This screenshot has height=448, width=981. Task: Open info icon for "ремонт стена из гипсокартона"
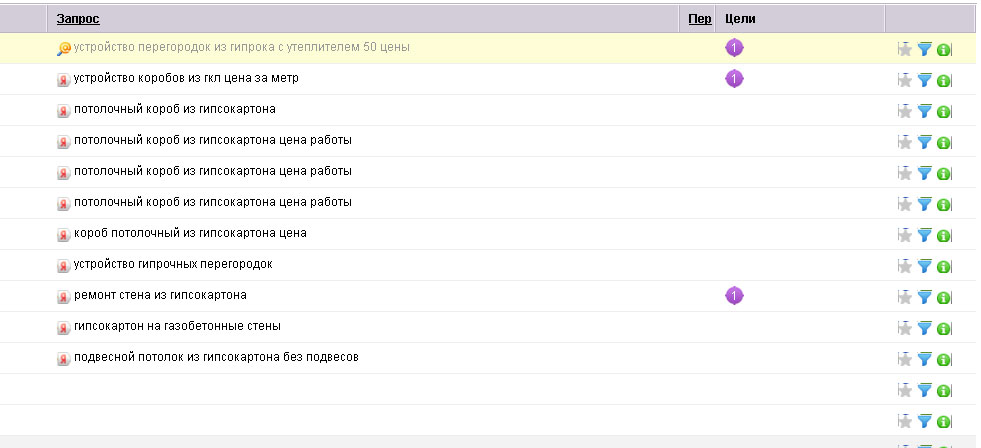(x=944, y=298)
